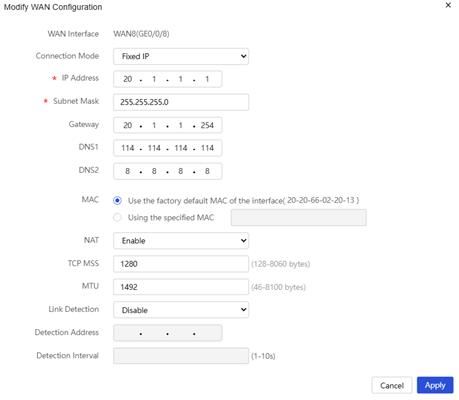Open the Connection Mode dropdown
Viewport: 459px width, 400px height.
[x=181, y=56]
